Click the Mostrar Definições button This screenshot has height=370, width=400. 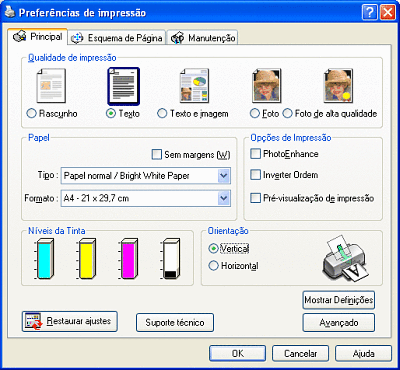point(339,300)
